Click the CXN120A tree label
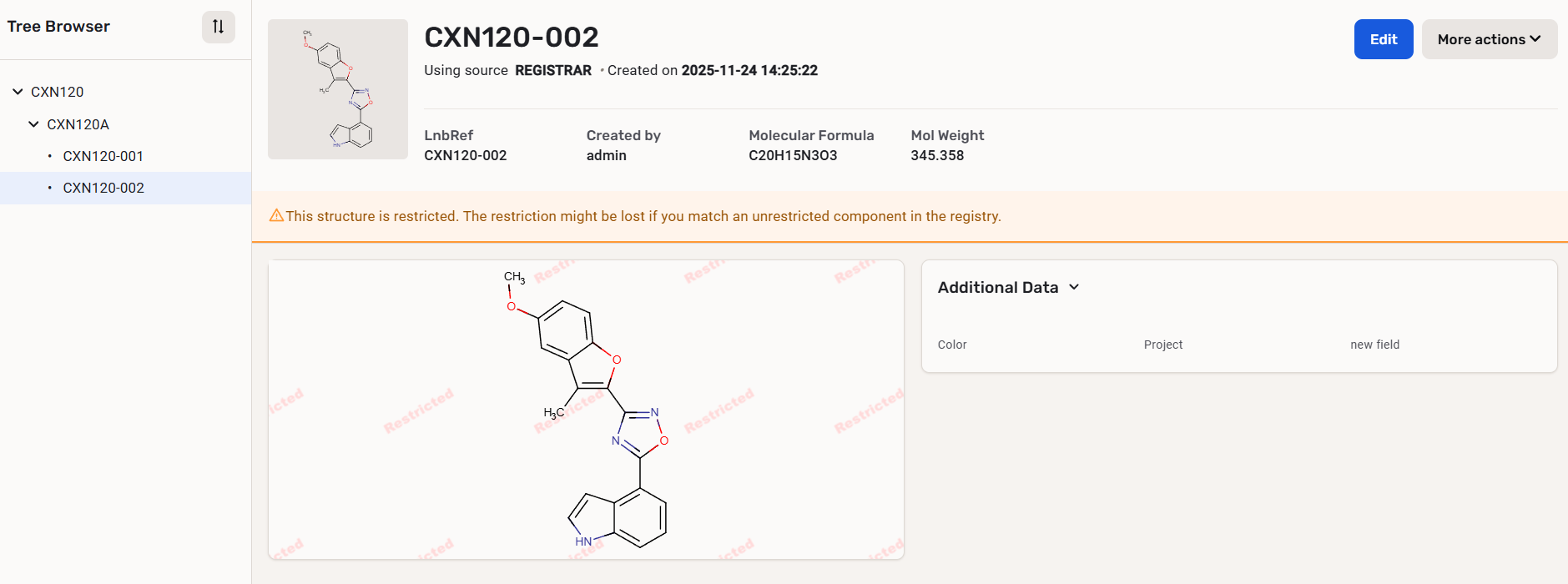1568x584 pixels. (78, 124)
